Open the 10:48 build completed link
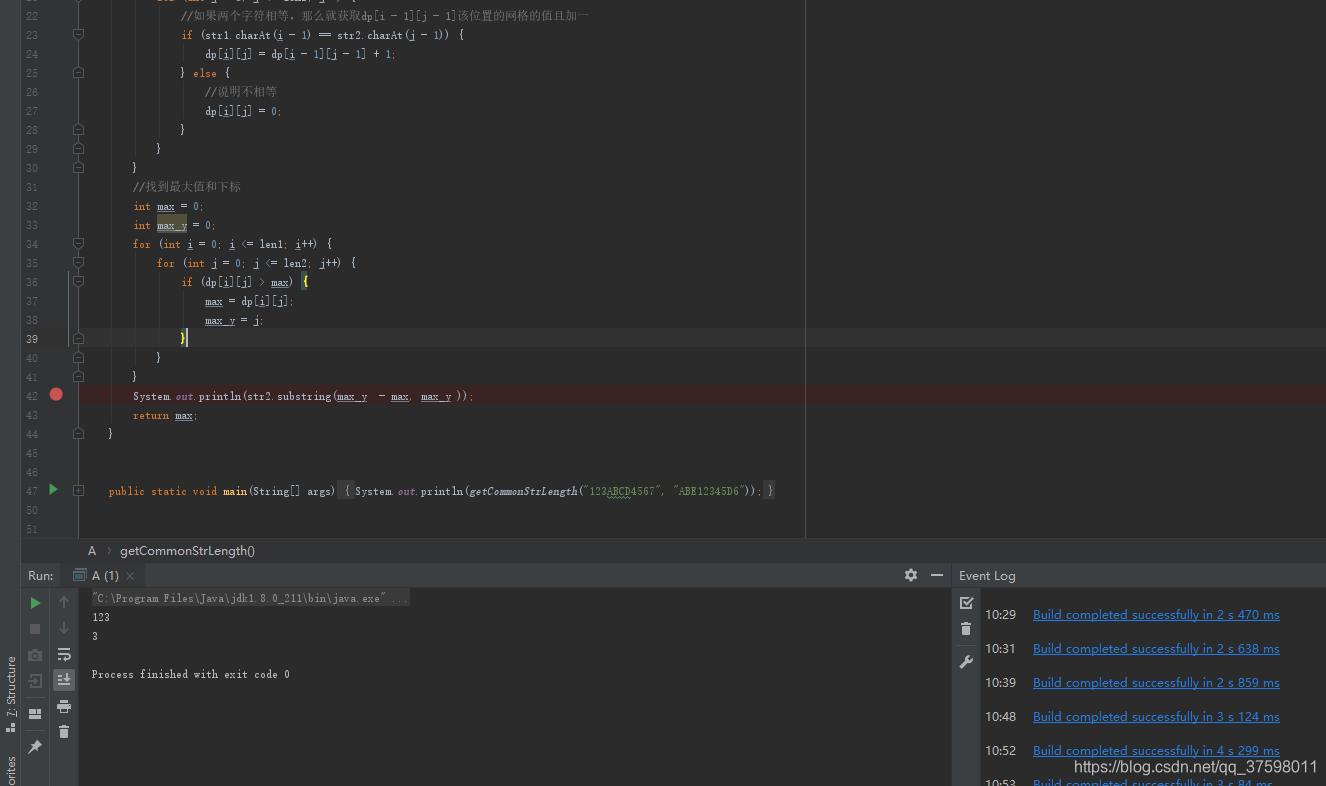1326x786 pixels. click(1156, 717)
